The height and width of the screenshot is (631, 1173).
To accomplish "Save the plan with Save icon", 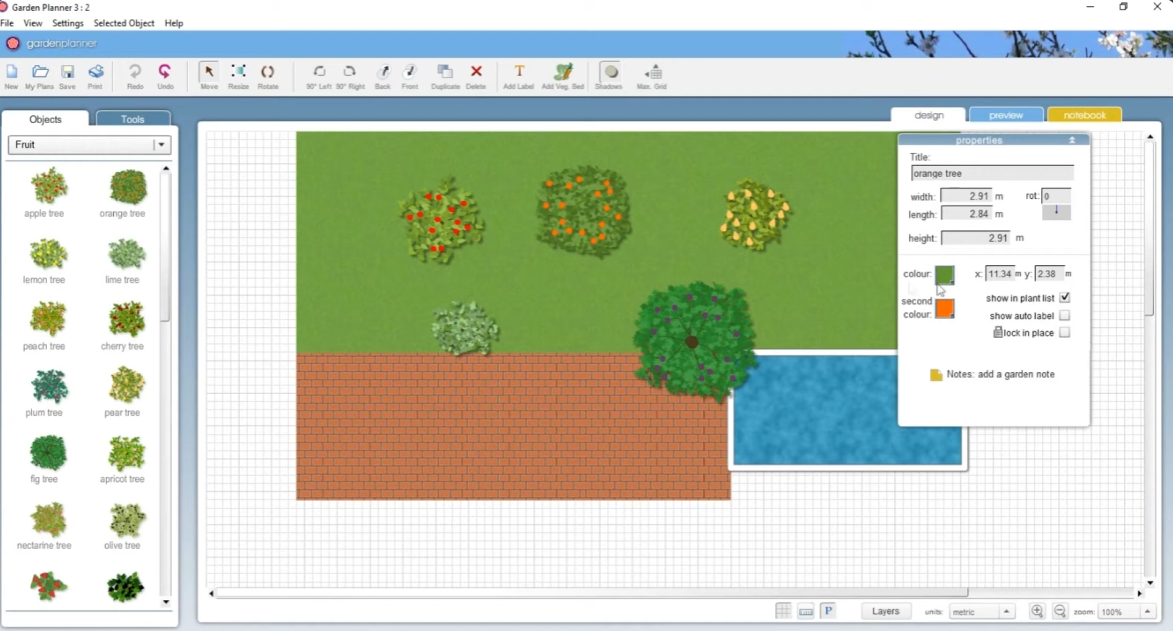I will pyautogui.click(x=67, y=73).
